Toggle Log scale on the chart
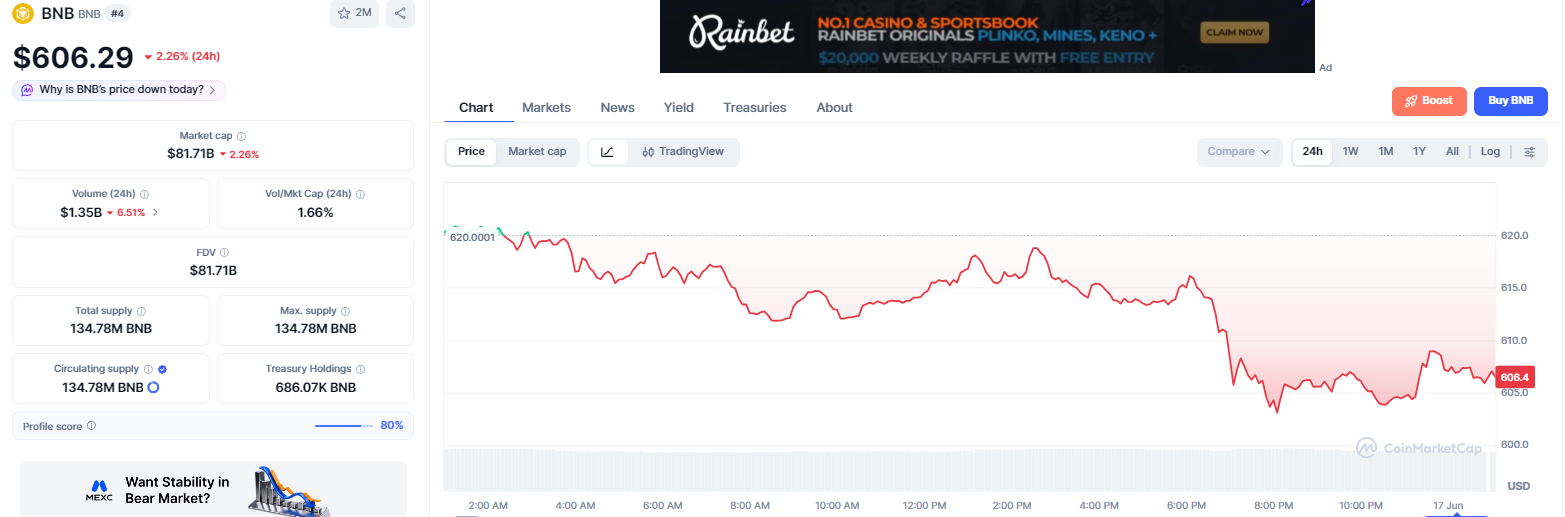The width and height of the screenshot is (1565, 517). [x=1490, y=152]
